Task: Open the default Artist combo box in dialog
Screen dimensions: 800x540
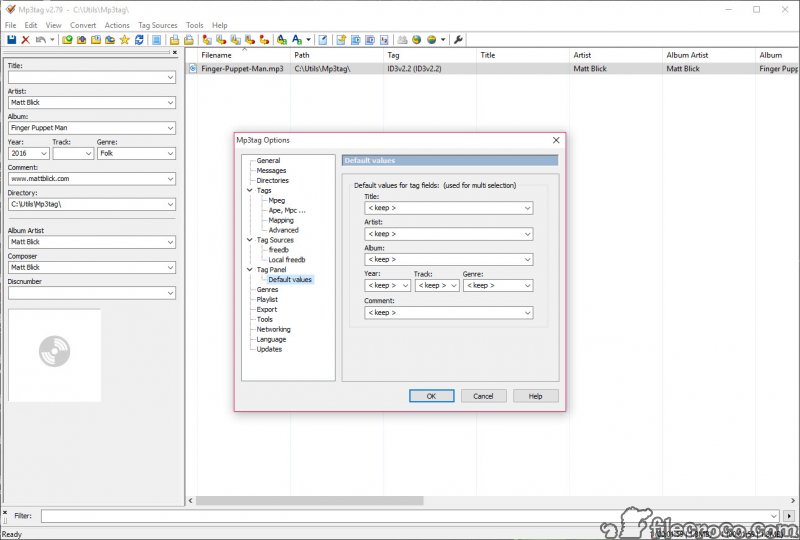Action: [449, 234]
